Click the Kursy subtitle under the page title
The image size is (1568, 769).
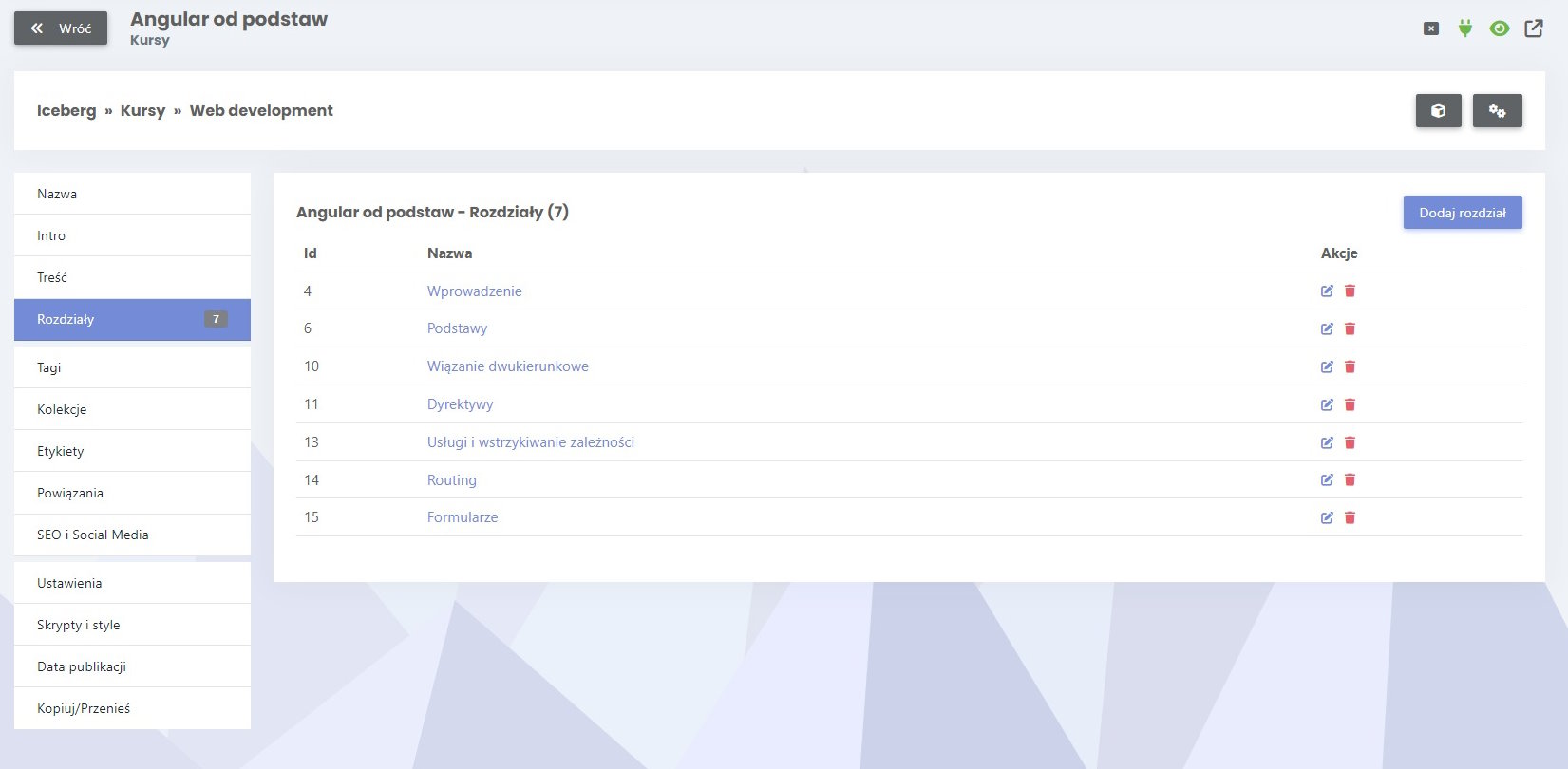point(150,40)
